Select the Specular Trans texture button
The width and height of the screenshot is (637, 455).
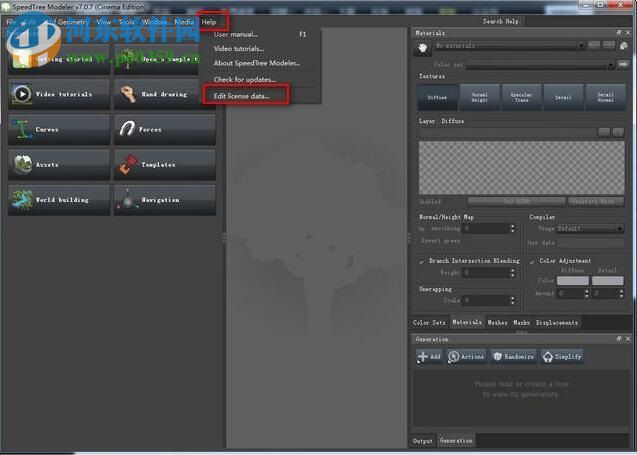click(x=522, y=98)
